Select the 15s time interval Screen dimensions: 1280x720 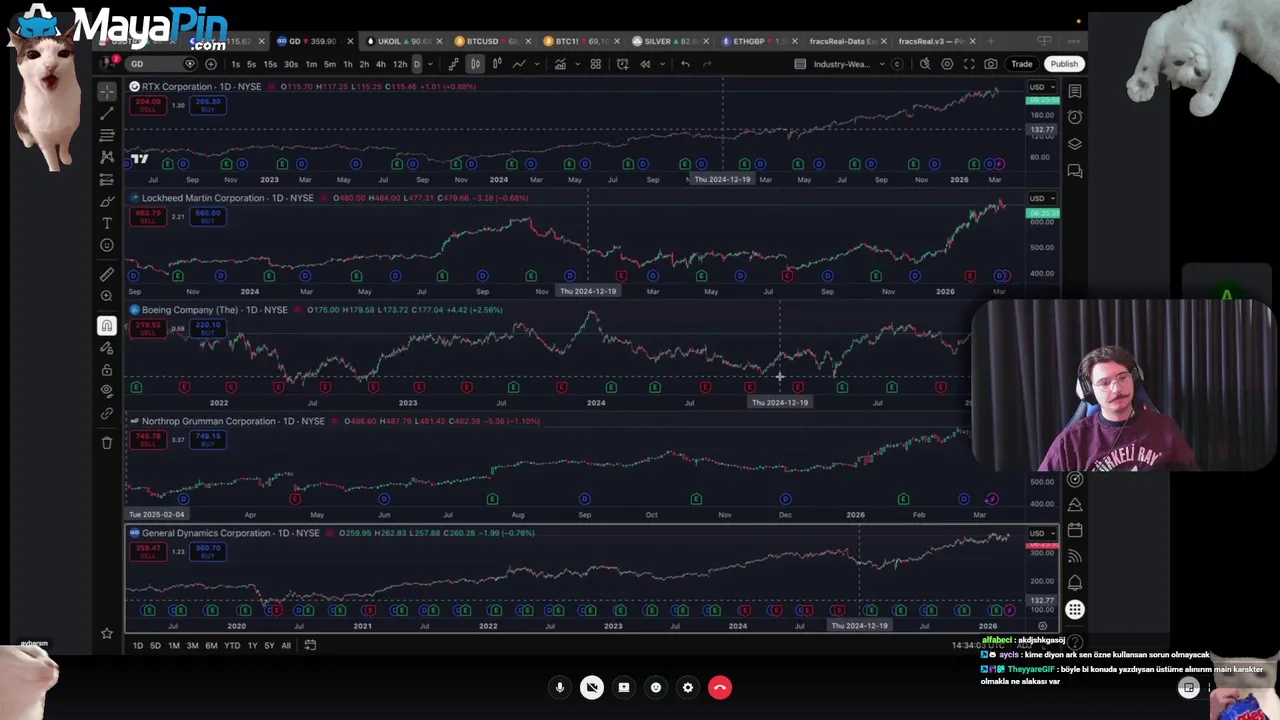pos(270,64)
